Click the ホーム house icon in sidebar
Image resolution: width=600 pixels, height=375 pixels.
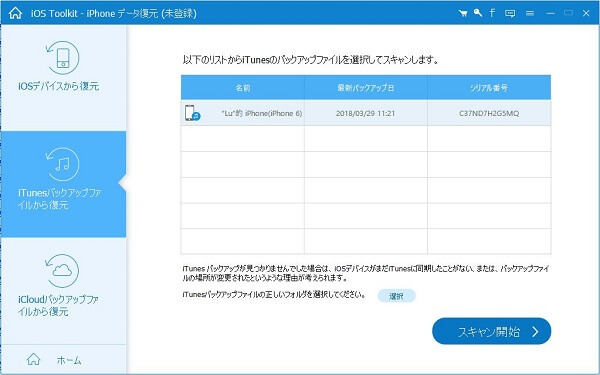34,359
